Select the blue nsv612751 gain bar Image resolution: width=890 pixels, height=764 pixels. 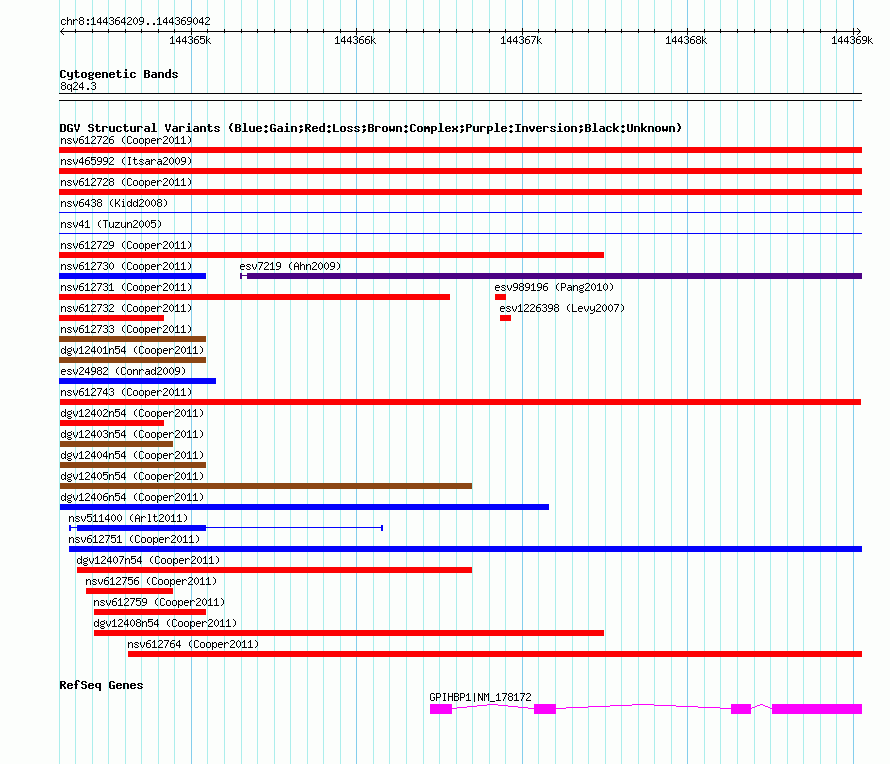[x=465, y=549]
